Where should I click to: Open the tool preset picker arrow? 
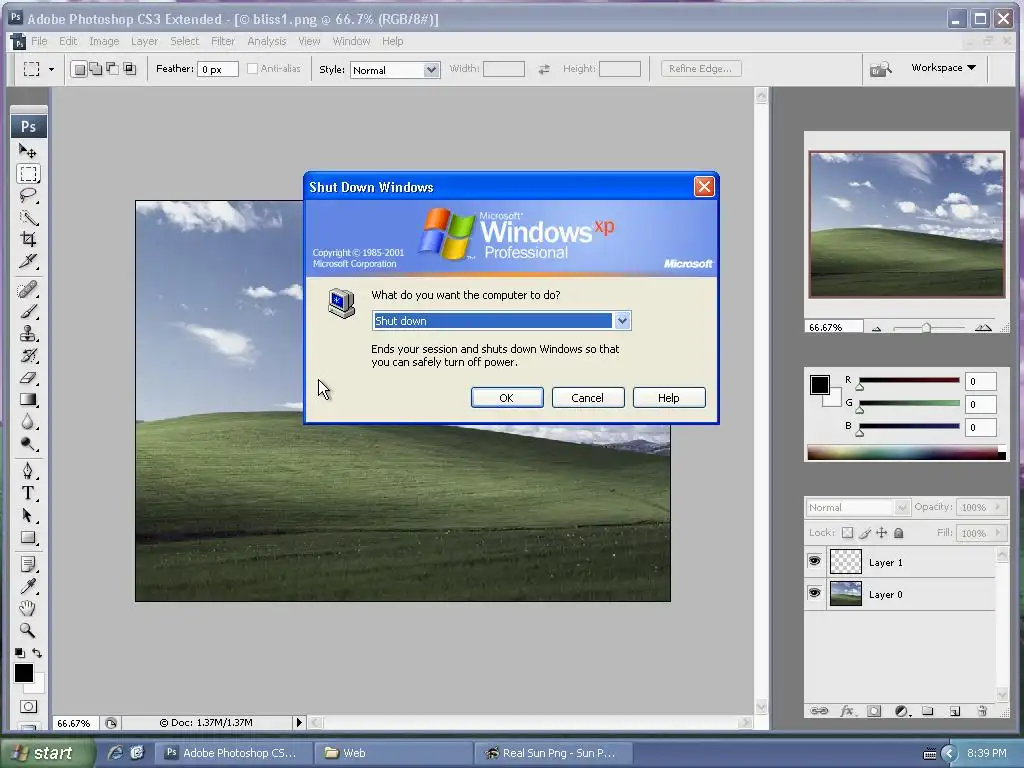tap(51, 69)
